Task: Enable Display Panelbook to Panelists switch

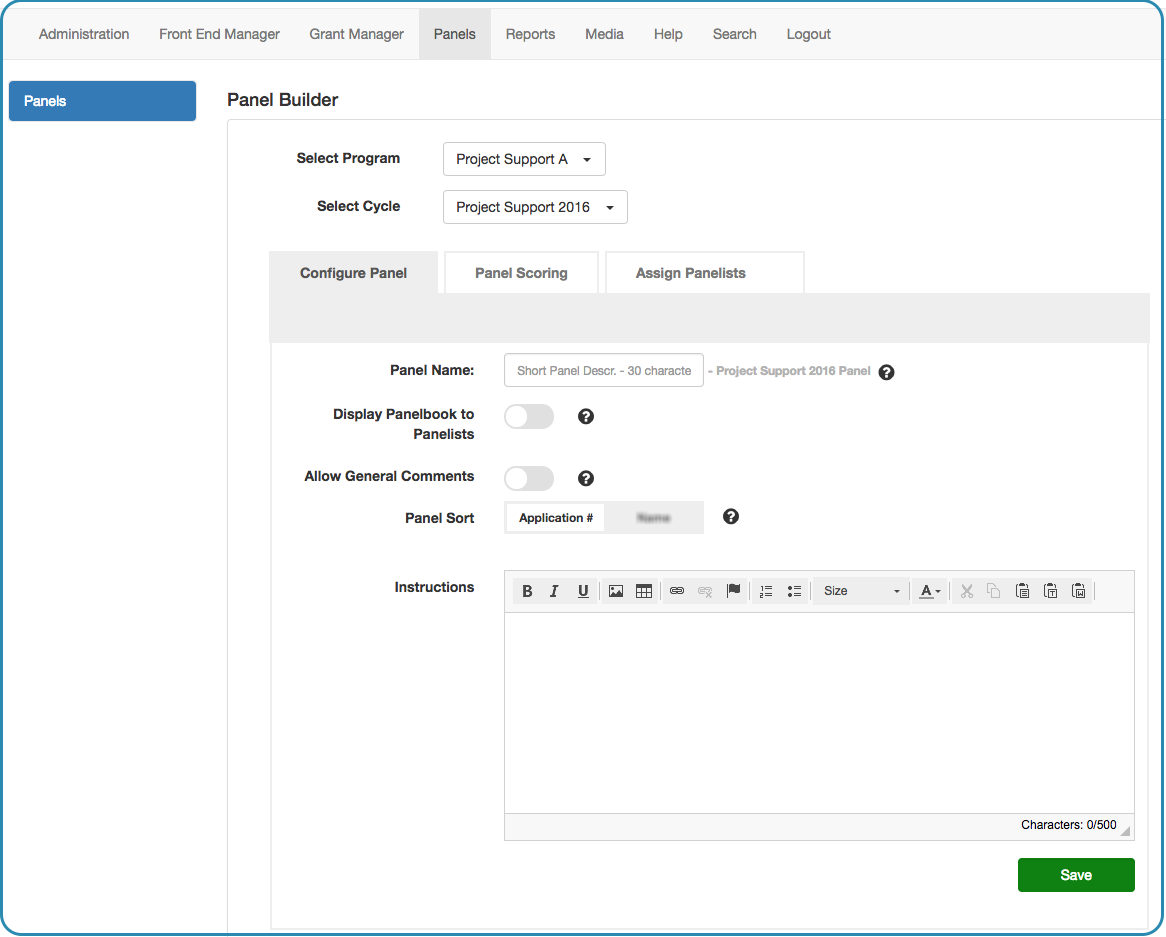Action: pyautogui.click(x=528, y=417)
